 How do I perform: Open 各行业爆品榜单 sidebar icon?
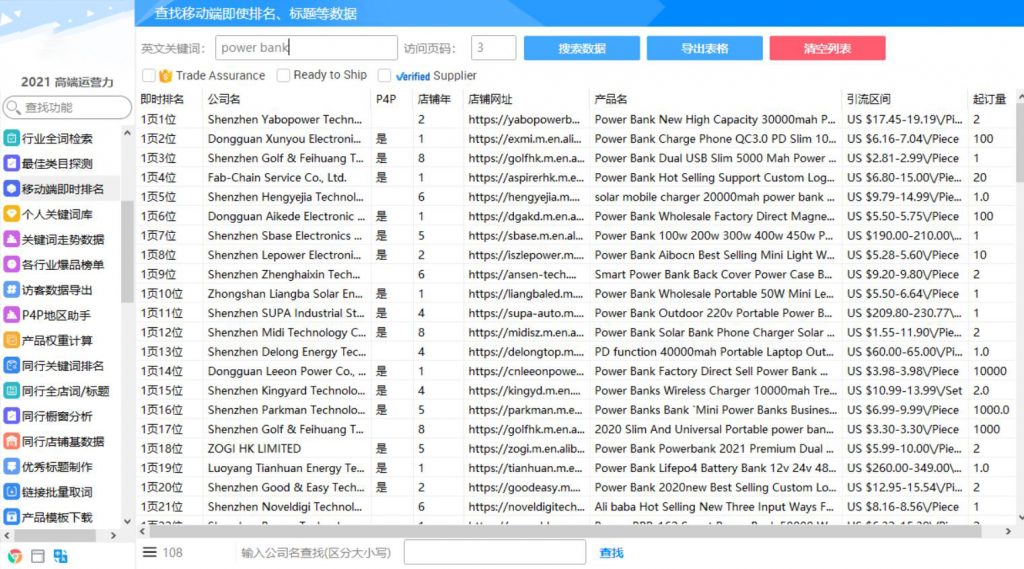coord(11,265)
